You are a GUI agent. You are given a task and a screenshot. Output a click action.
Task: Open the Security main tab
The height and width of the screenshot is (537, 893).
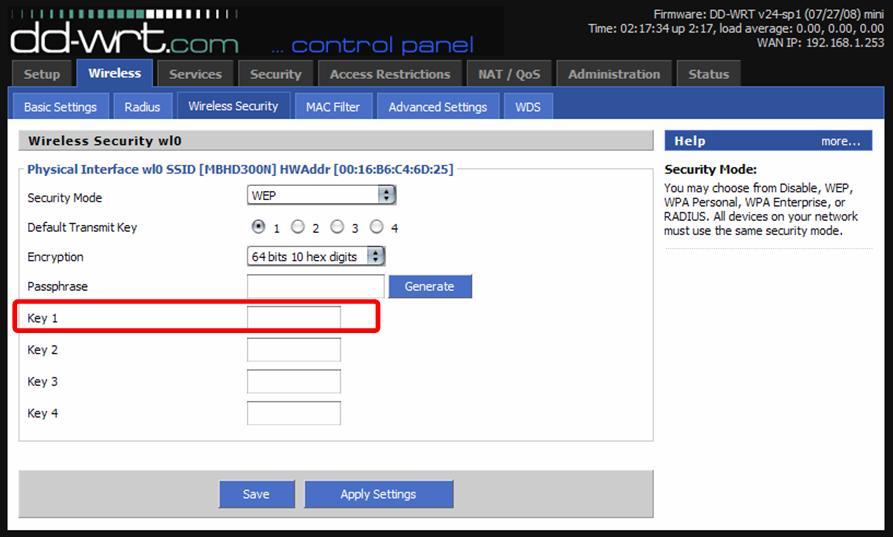pyautogui.click(x=276, y=74)
